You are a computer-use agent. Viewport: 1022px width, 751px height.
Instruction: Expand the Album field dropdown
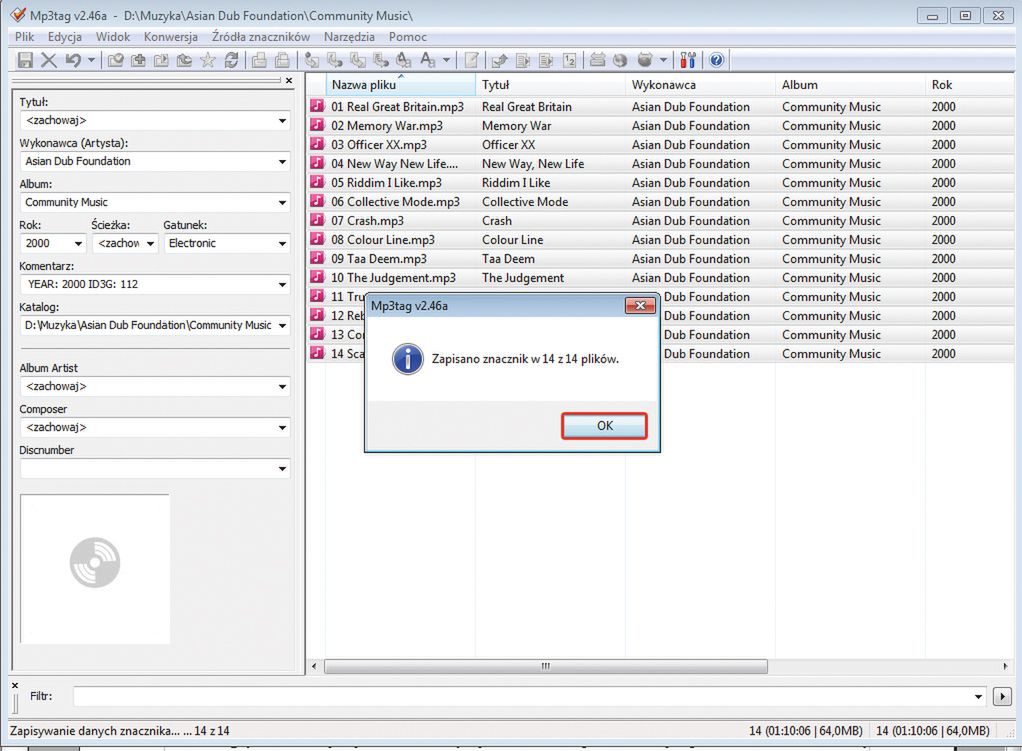[x=282, y=203]
